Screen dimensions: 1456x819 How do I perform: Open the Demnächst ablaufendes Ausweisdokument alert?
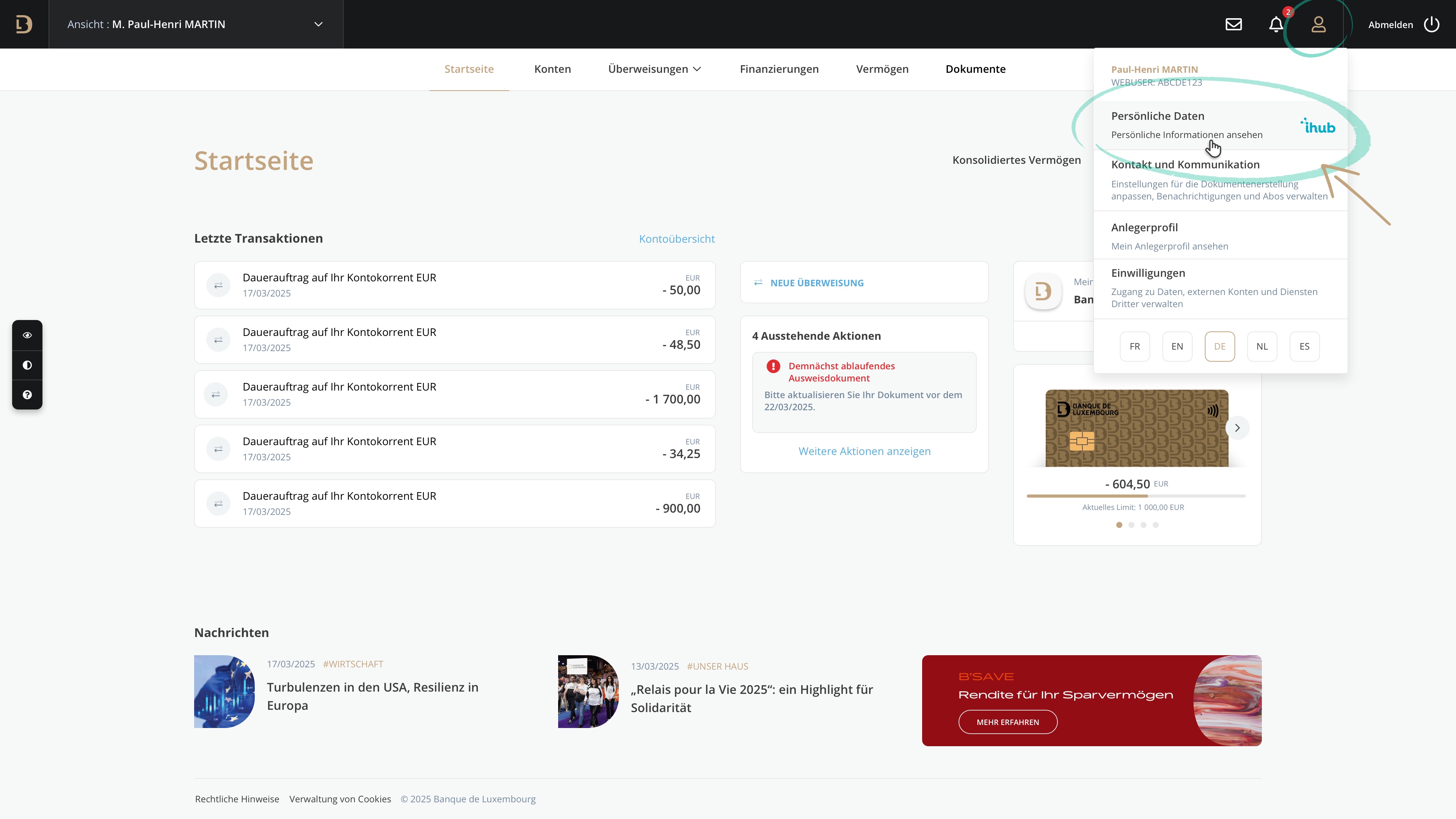click(x=864, y=392)
